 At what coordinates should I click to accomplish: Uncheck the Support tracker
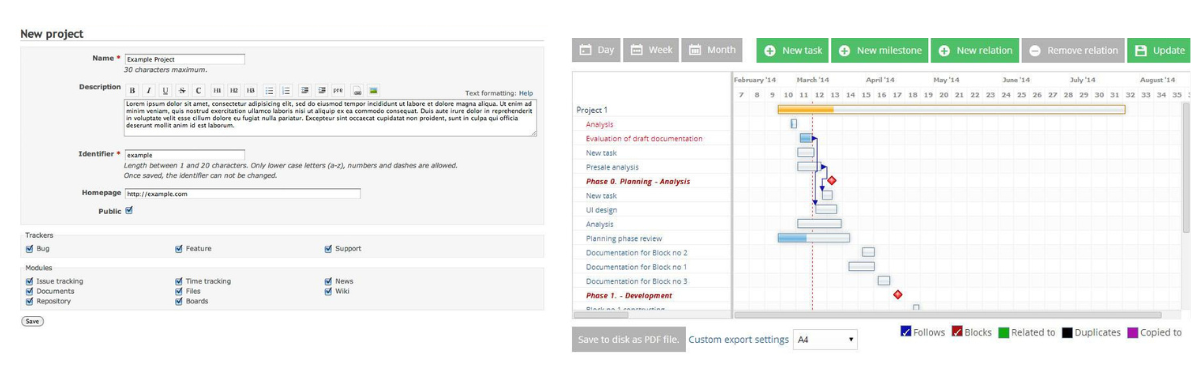[x=328, y=248]
